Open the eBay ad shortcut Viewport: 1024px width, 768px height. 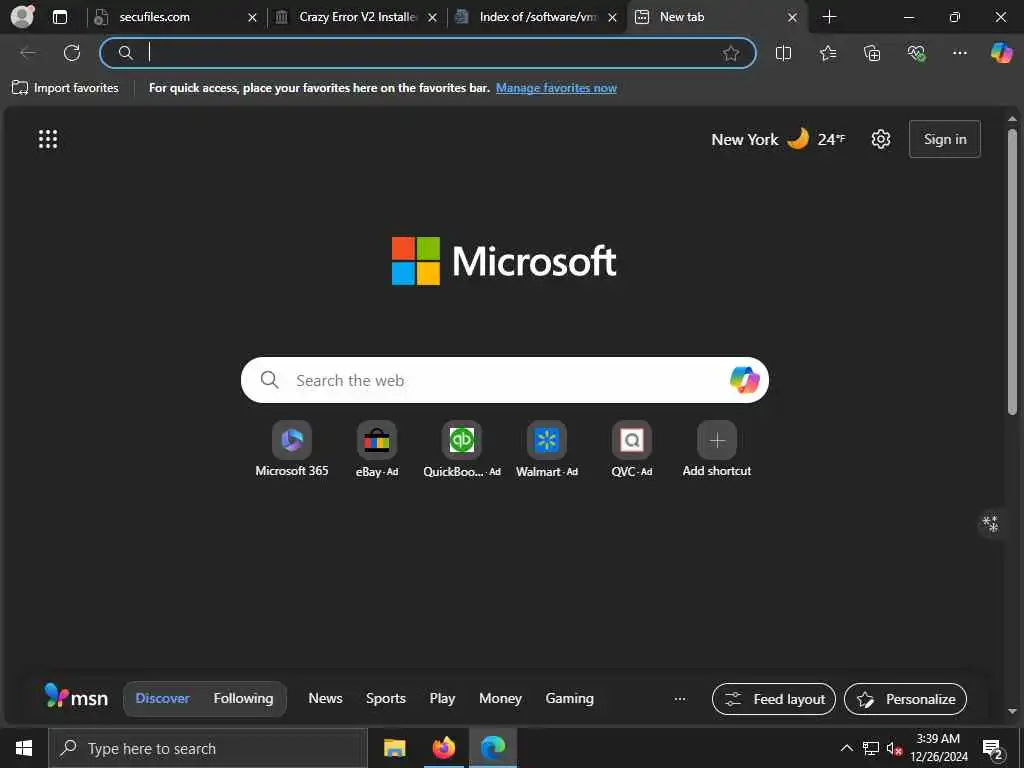pyautogui.click(x=377, y=450)
